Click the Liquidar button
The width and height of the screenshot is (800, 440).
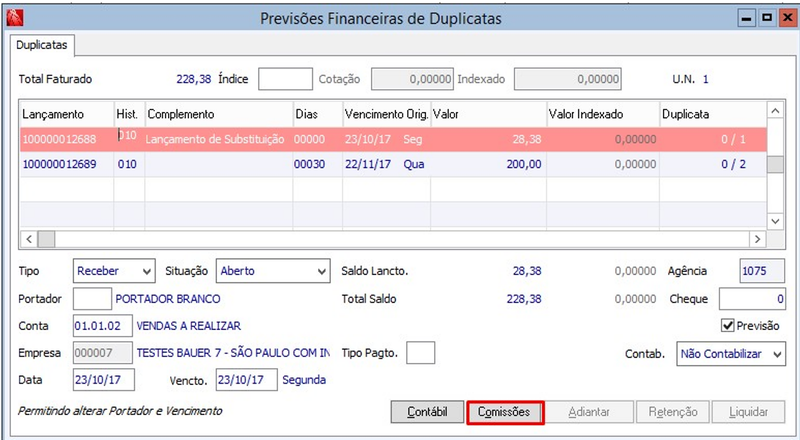pyautogui.click(x=748, y=412)
